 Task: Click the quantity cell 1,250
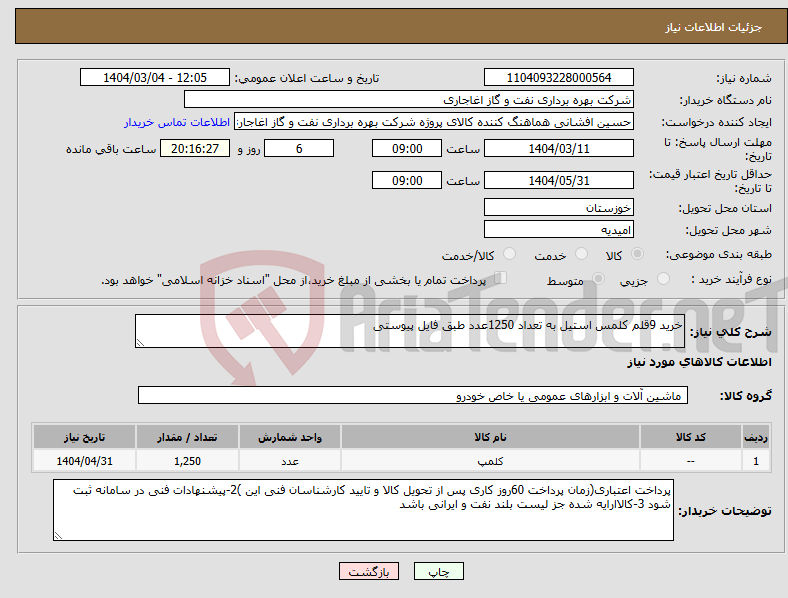point(187,461)
